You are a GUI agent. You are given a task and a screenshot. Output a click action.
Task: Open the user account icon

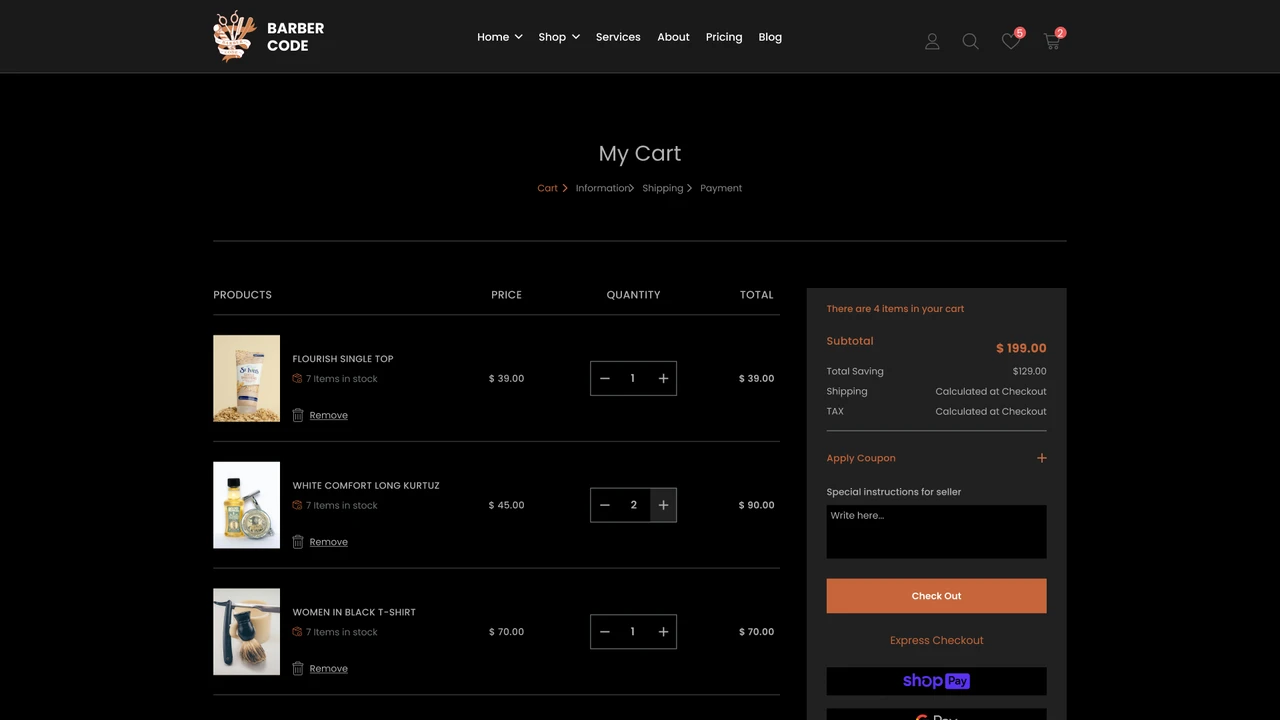tap(932, 41)
